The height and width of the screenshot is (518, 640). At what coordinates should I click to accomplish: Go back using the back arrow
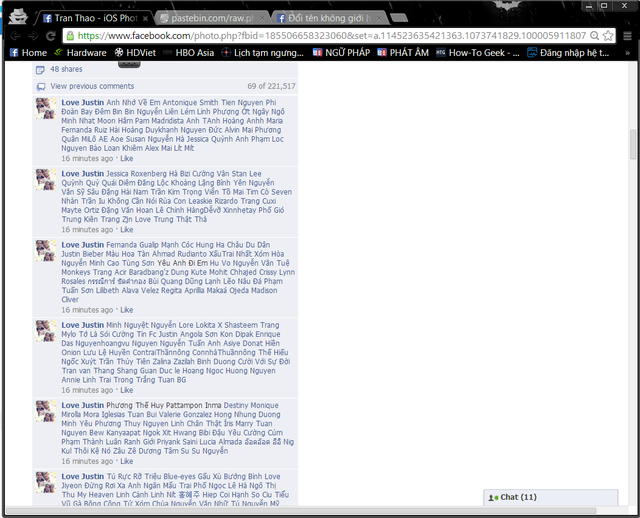tap(16, 36)
